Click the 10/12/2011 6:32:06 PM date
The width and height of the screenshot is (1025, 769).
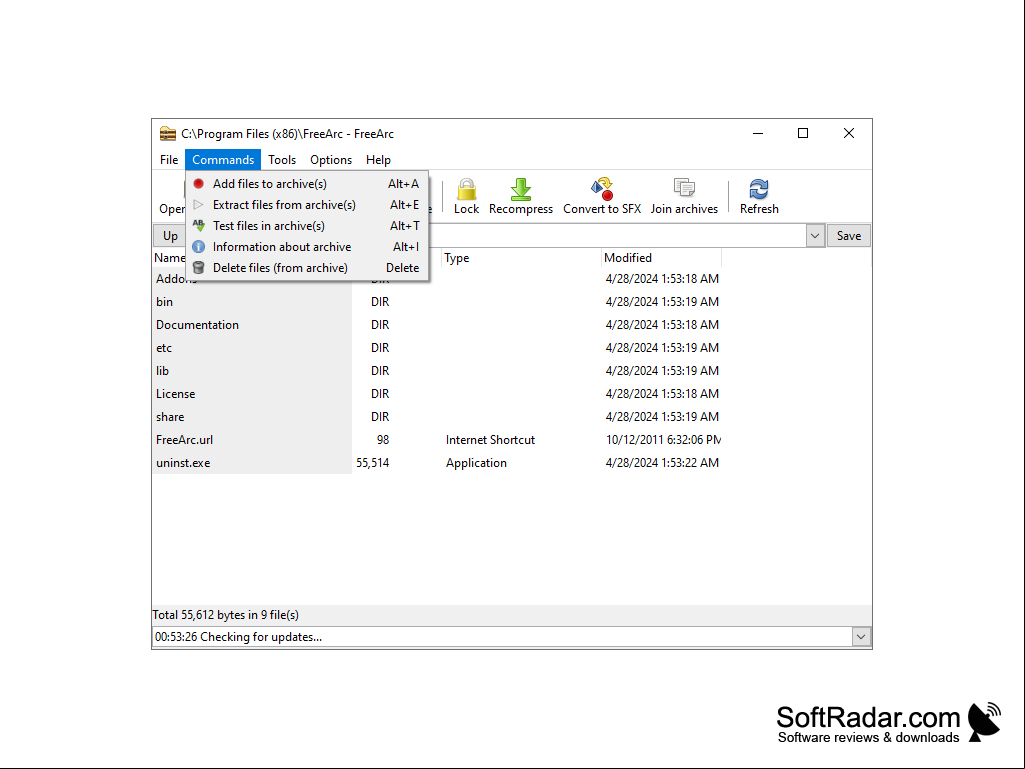pos(663,439)
